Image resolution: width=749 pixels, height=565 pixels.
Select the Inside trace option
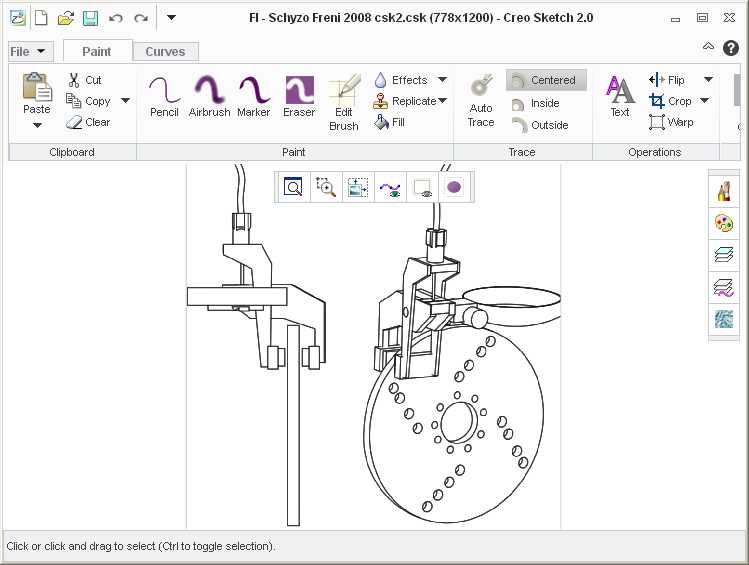click(x=535, y=103)
